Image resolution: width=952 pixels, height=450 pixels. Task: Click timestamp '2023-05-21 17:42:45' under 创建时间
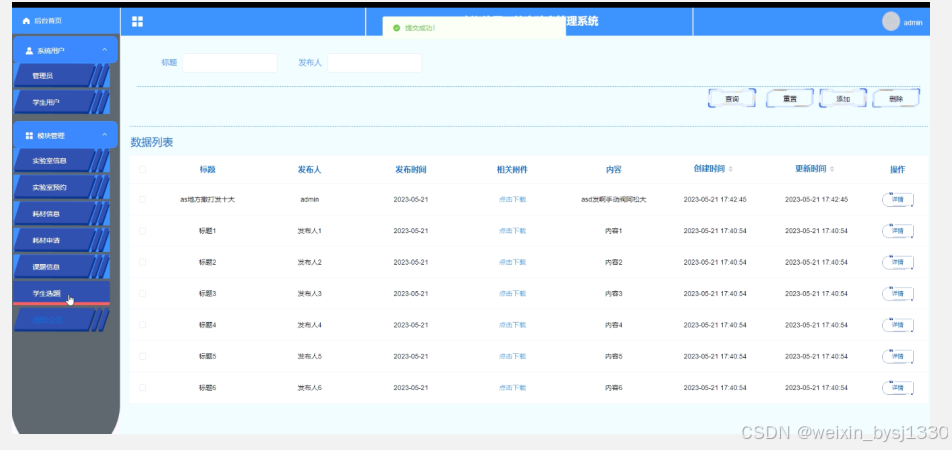coord(715,199)
